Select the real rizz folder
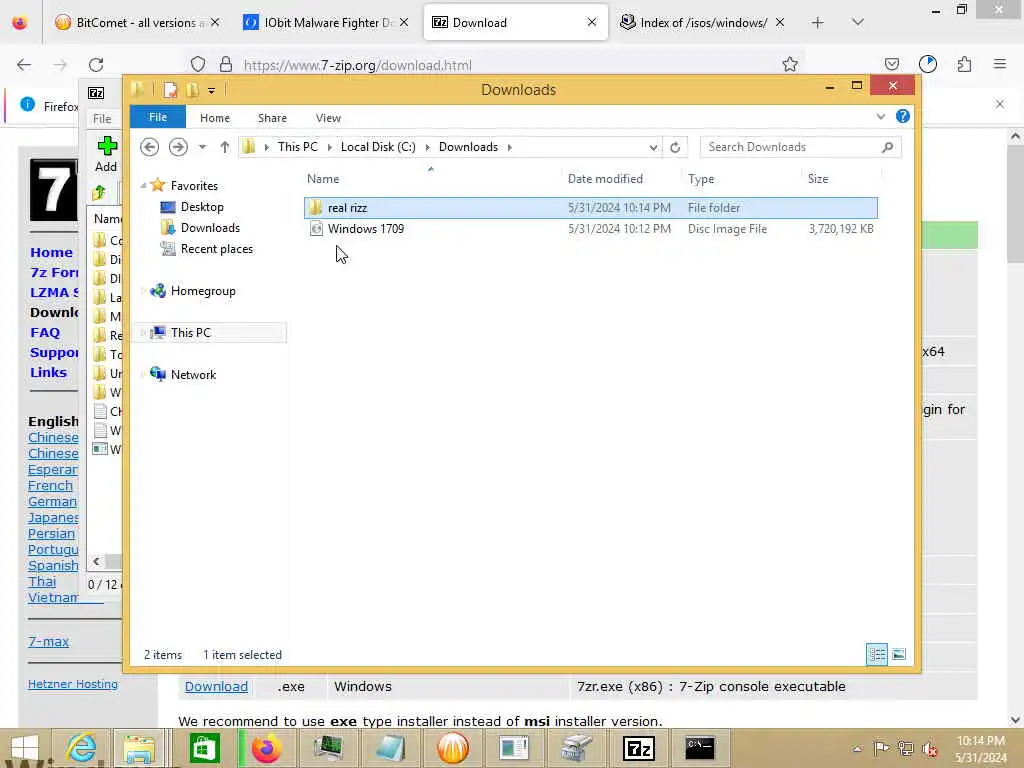 (x=590, y=208)
